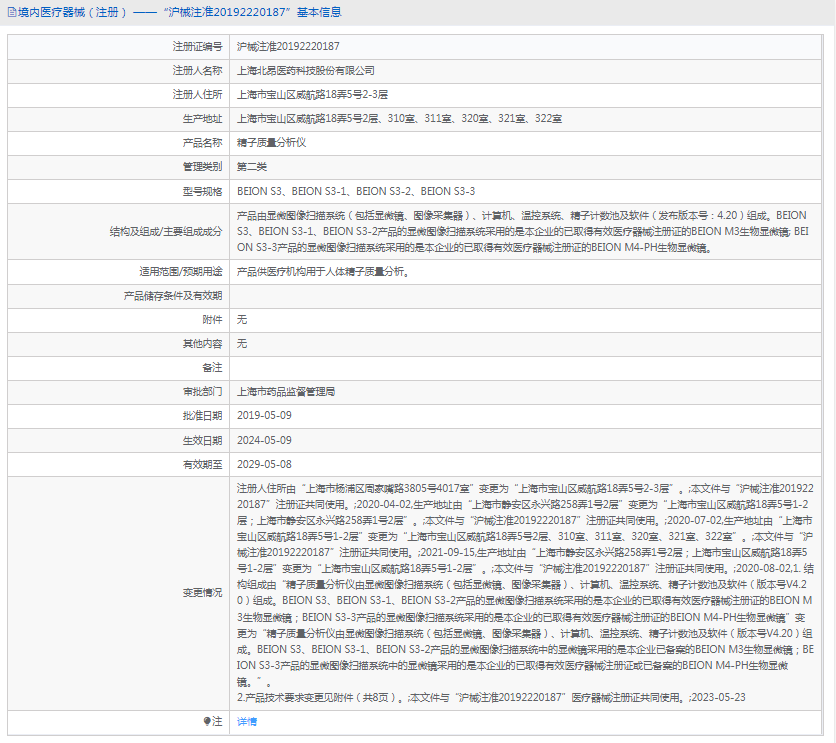Click effective date 2024-05-09
836x743 pixels.
coord(264,441)
